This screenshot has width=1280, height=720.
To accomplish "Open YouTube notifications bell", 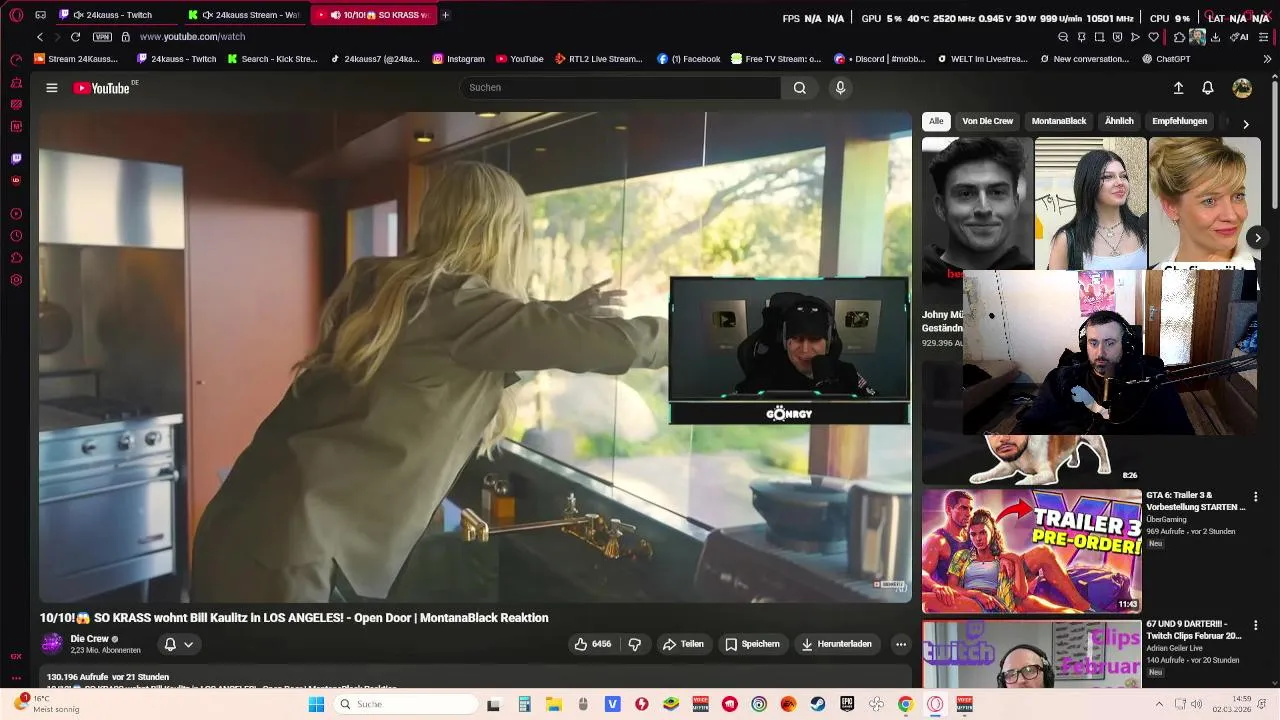I will coord(1208,88).
